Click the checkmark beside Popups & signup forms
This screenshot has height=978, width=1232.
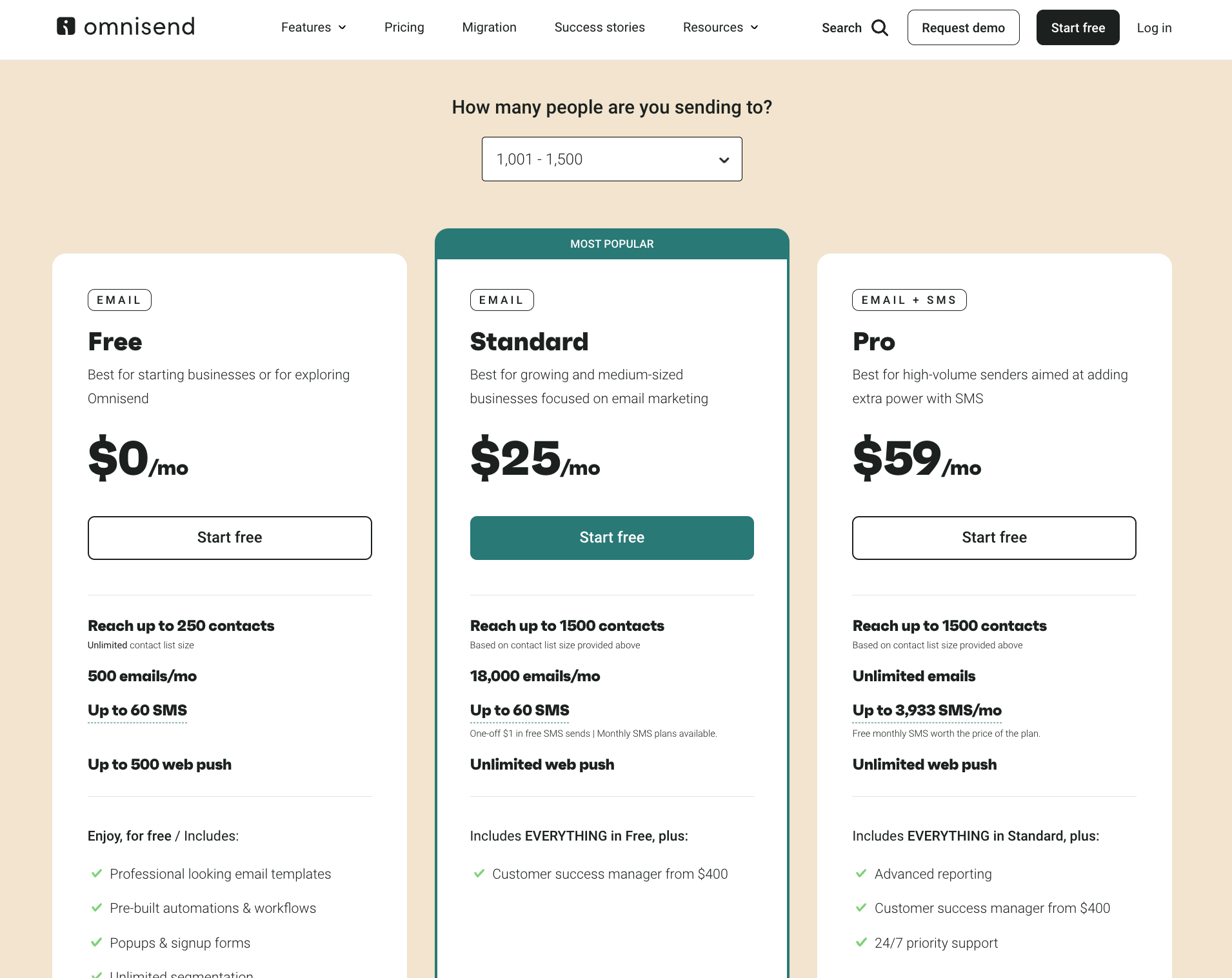pyautogui.click(x=97, y=943)
